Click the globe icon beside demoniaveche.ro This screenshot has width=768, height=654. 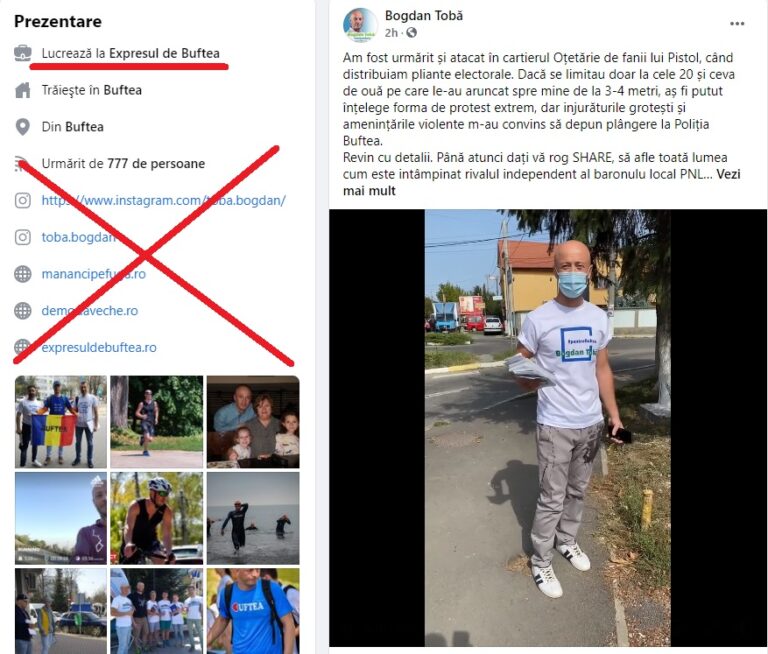click(x=23, y=311)
